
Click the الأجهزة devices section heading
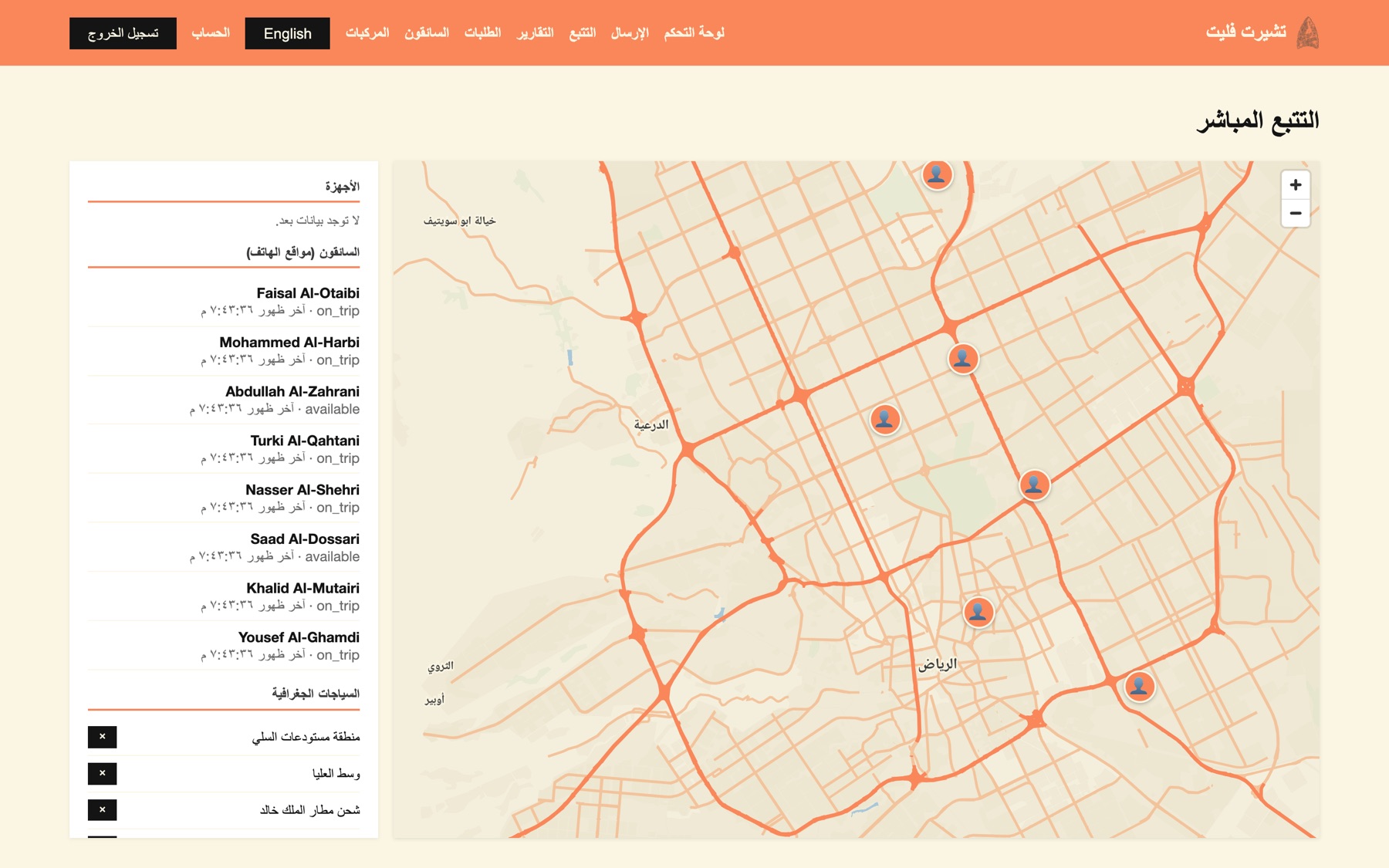(342, 187)
